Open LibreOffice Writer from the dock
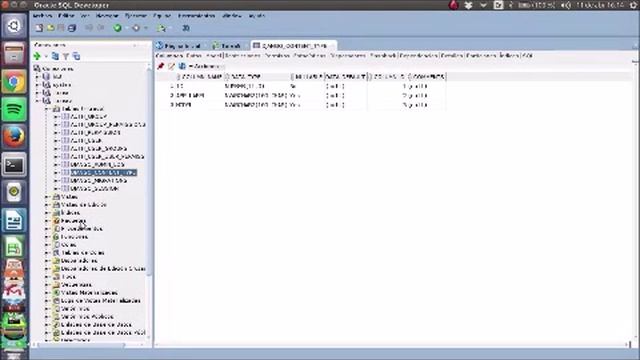The image size is (640, 360). click(14, 220)
